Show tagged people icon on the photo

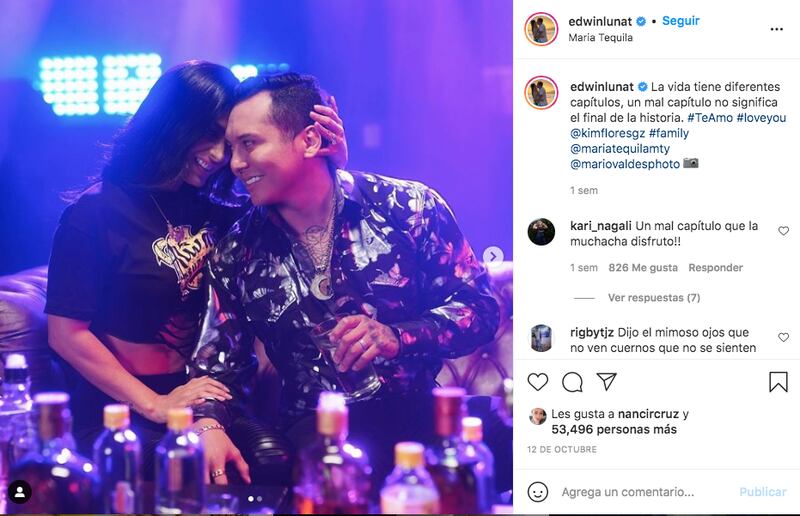tap(19, 492)
